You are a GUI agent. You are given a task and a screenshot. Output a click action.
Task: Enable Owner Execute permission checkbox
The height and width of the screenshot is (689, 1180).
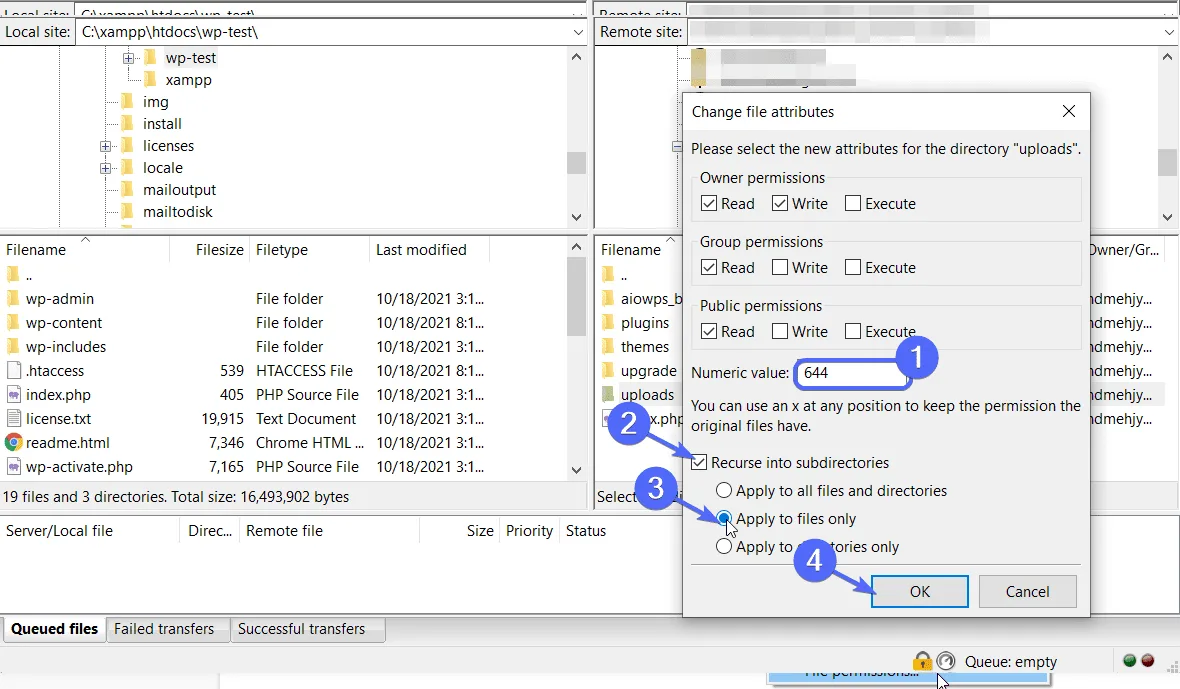point(853,203)
